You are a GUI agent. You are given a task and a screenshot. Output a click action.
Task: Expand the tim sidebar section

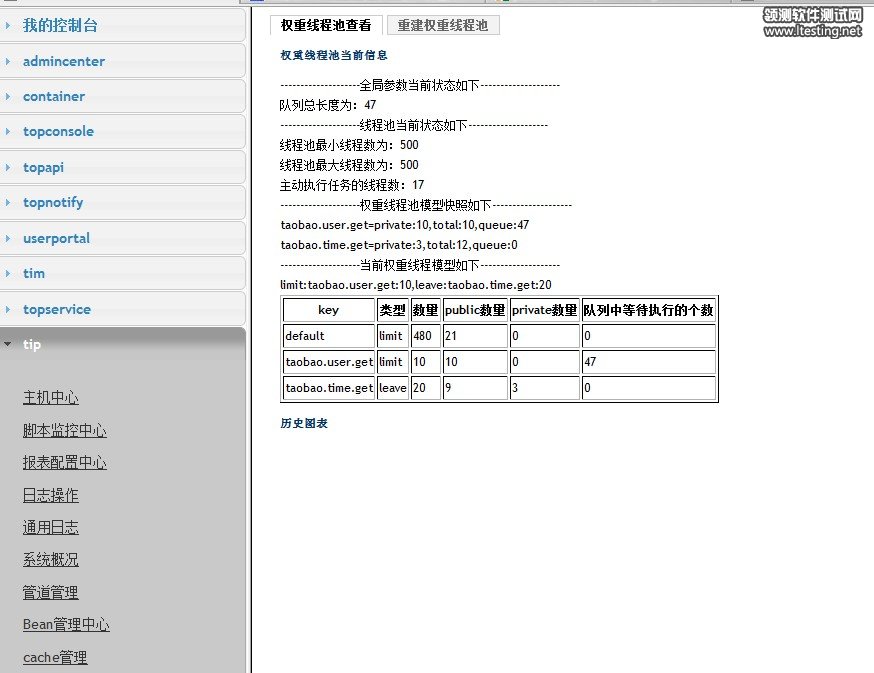pyautogui.click(x=34, y=273)
